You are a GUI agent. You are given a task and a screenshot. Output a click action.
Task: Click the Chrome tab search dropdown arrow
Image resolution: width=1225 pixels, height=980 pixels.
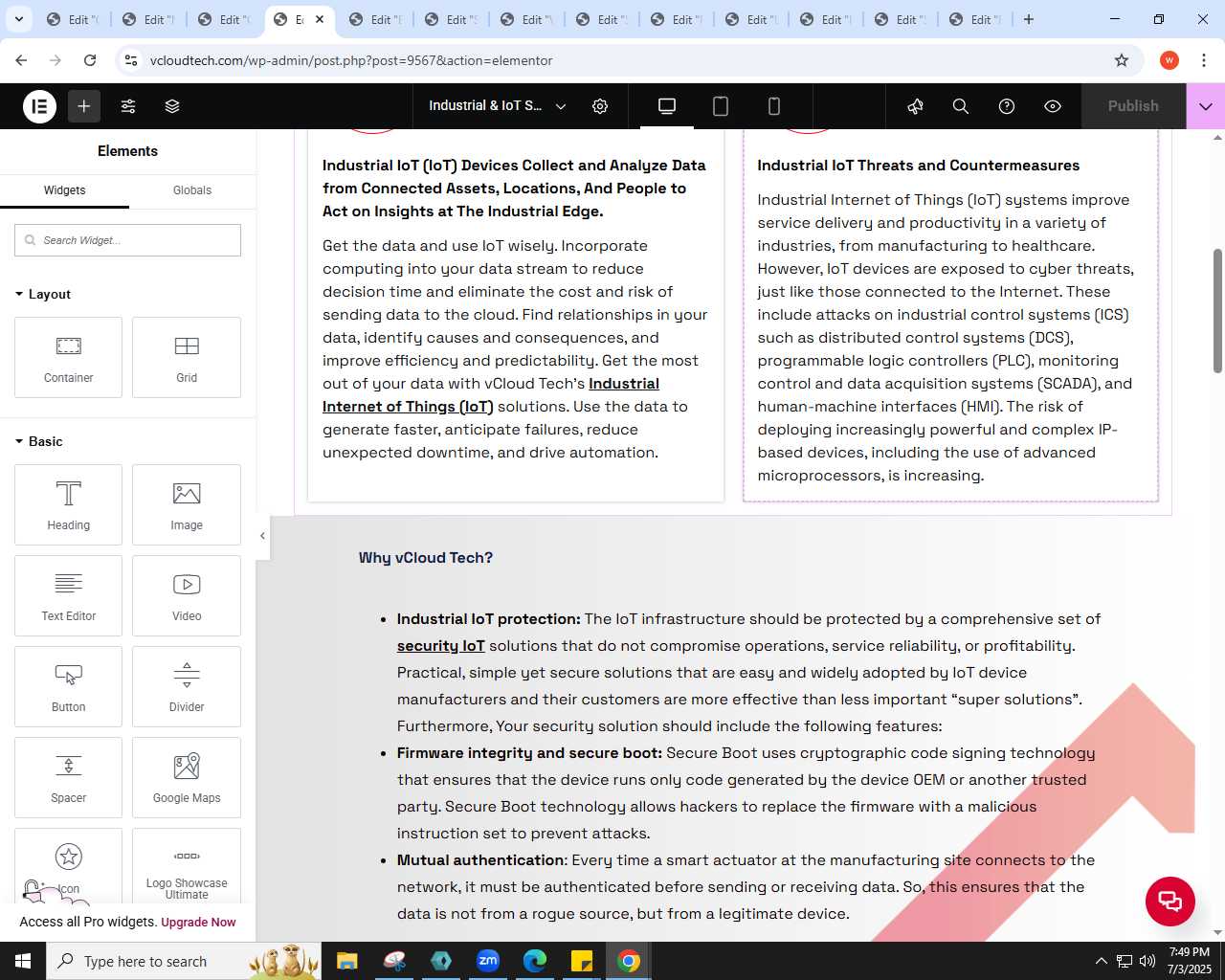(x=19, y=19)
